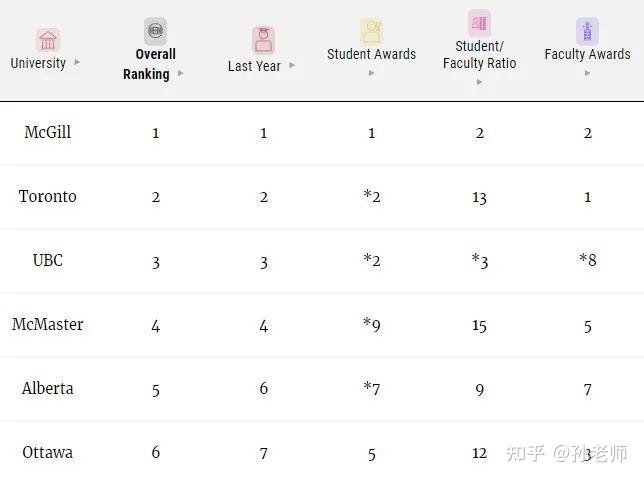Sort by Faculty Awards arrow

tap(587, 73)
